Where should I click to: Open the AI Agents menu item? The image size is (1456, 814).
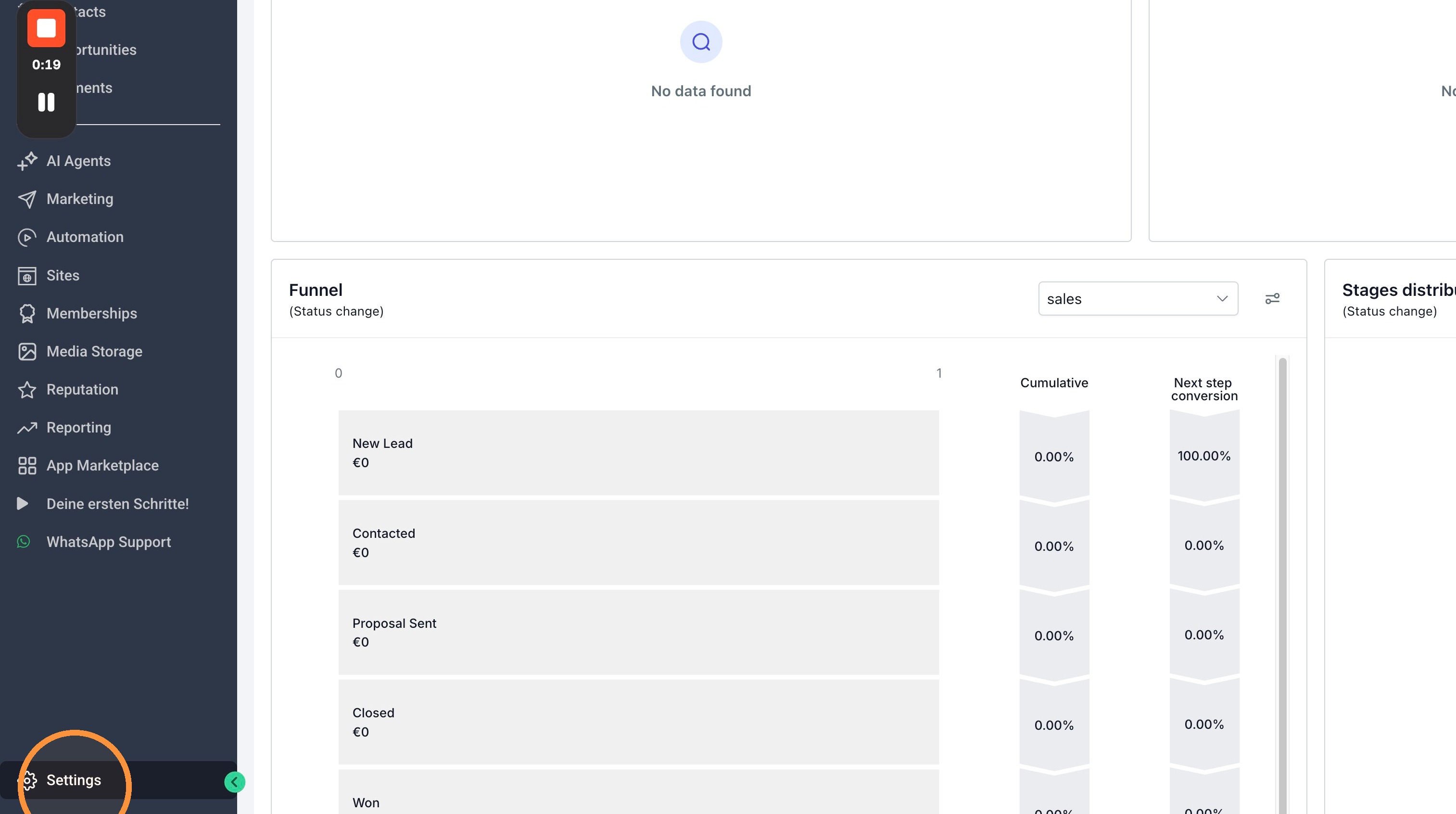click(78, 161)
